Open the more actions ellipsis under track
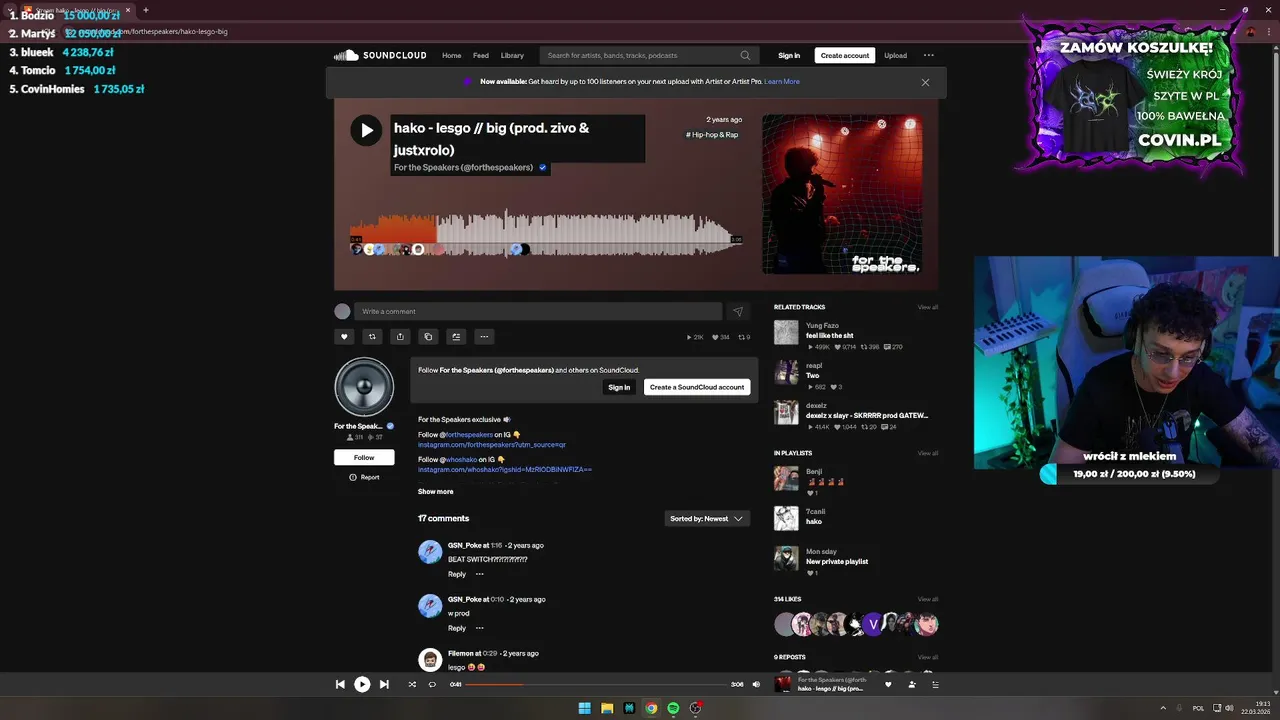This screenshot has height=720, width=1280. 484,337
